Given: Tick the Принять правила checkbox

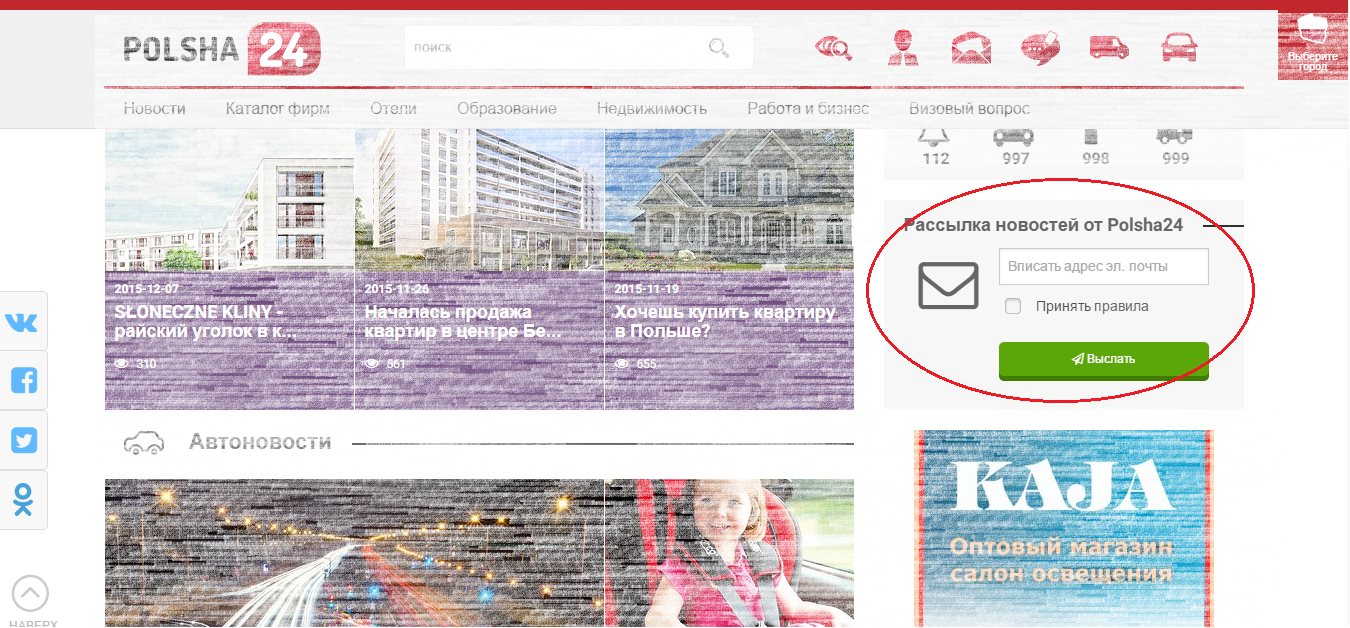Looking at the screenshot, I should pyautogui.click(x=1013, y=307).
